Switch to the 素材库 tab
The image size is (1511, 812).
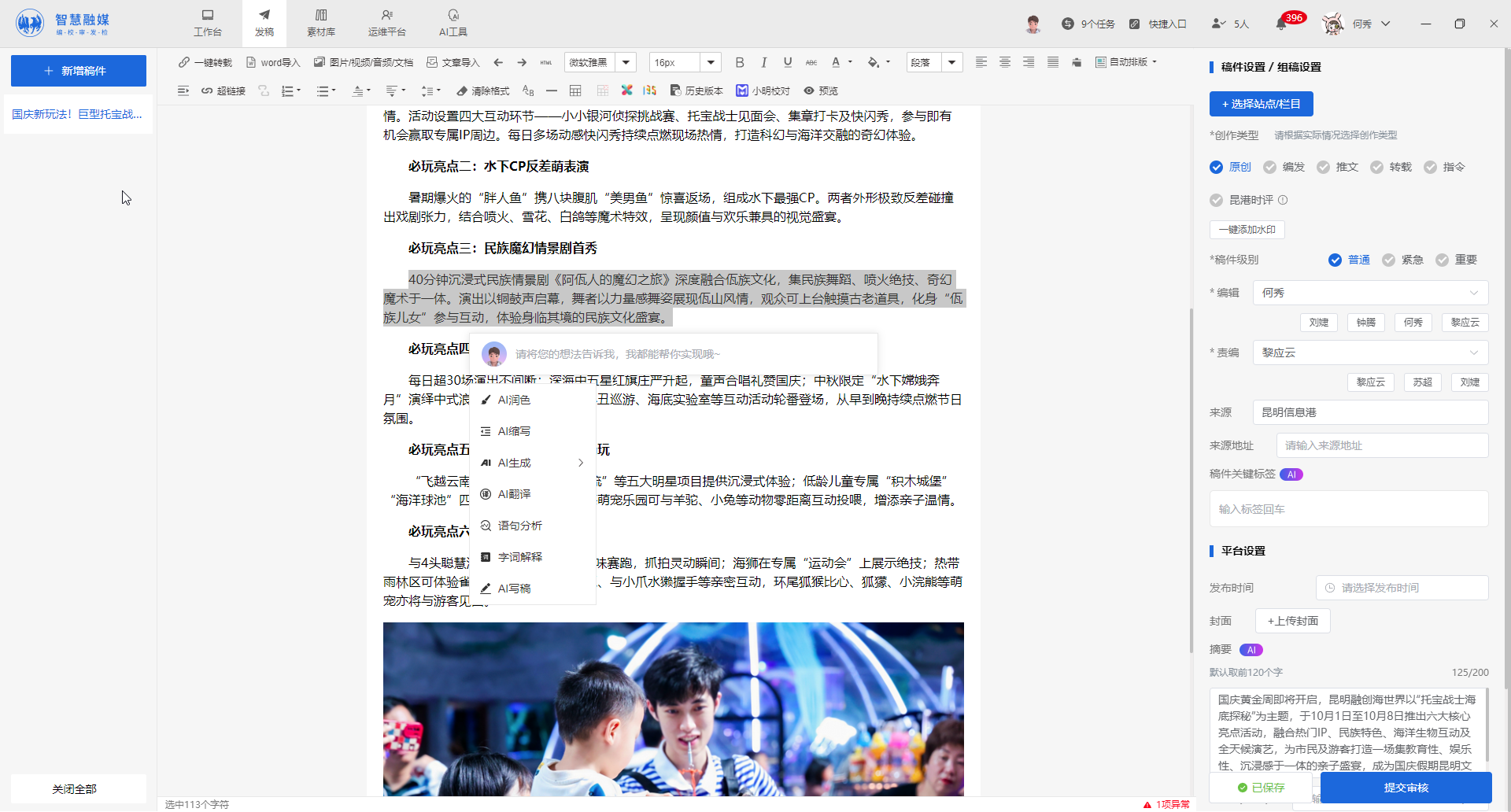[x=320, y=23]
